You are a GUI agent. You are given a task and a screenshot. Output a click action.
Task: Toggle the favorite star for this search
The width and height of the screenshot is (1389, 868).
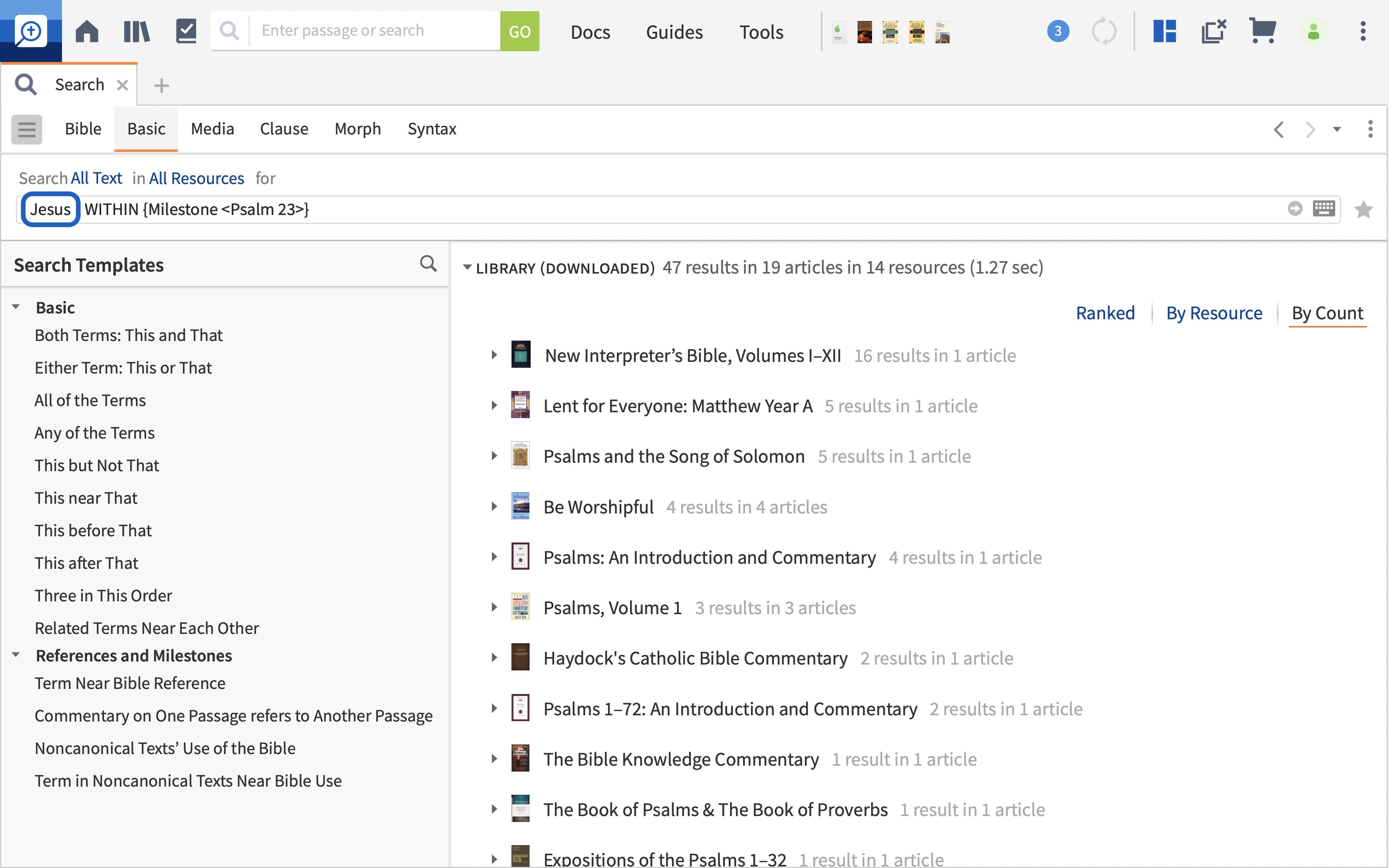click(x=1363, y=210)
